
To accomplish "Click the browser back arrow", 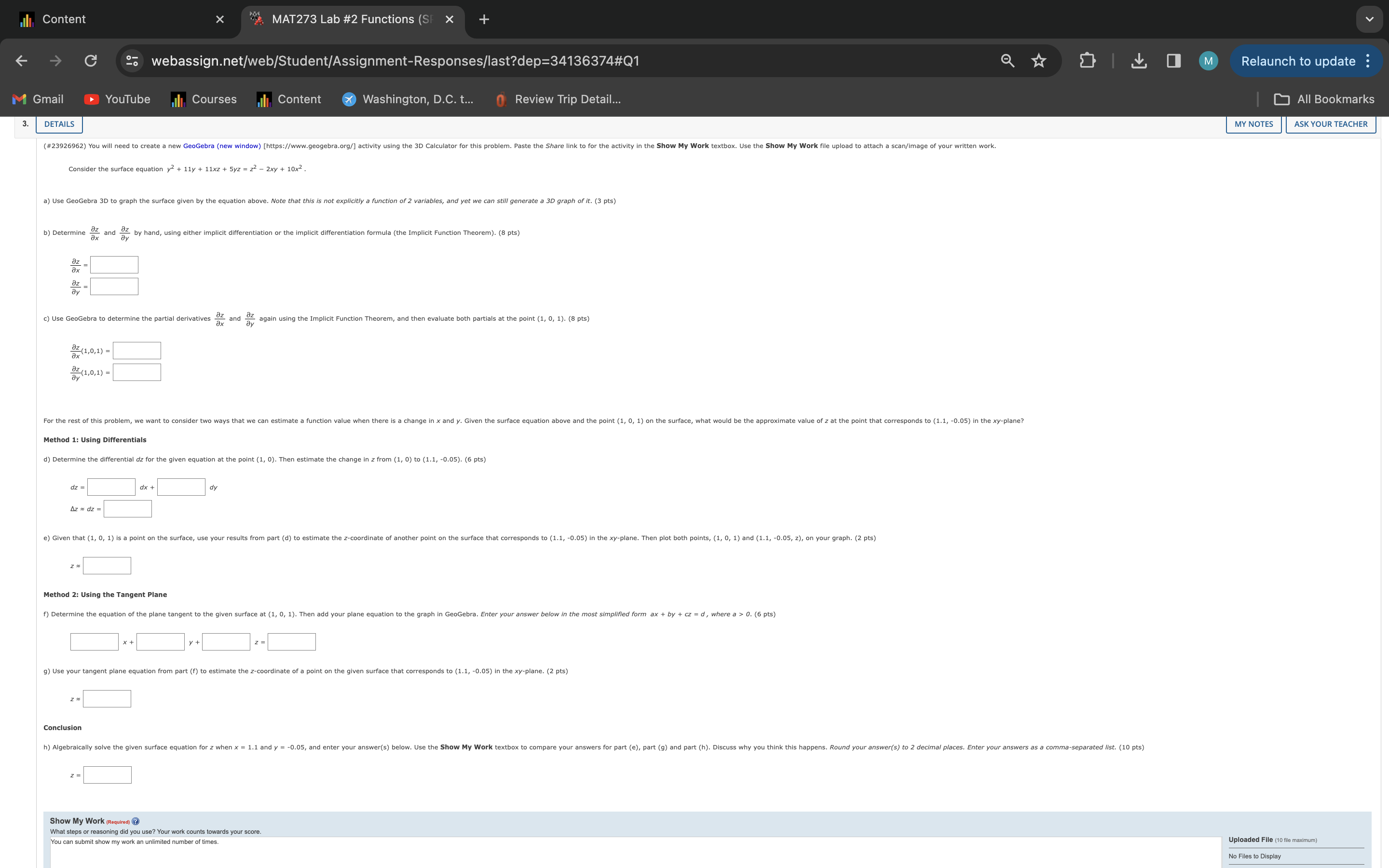I will point(21,61).
